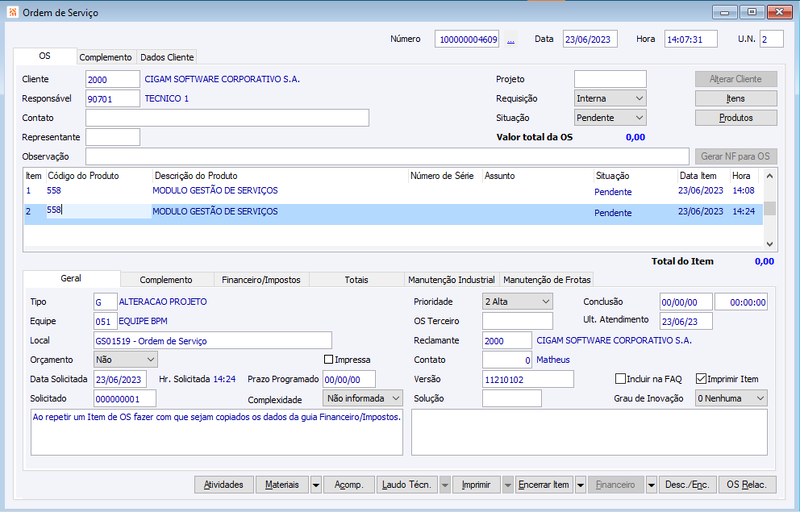Switch to the Dados Cliente tab
Viewport: 800px width, 512px height.
click(167, 57)
